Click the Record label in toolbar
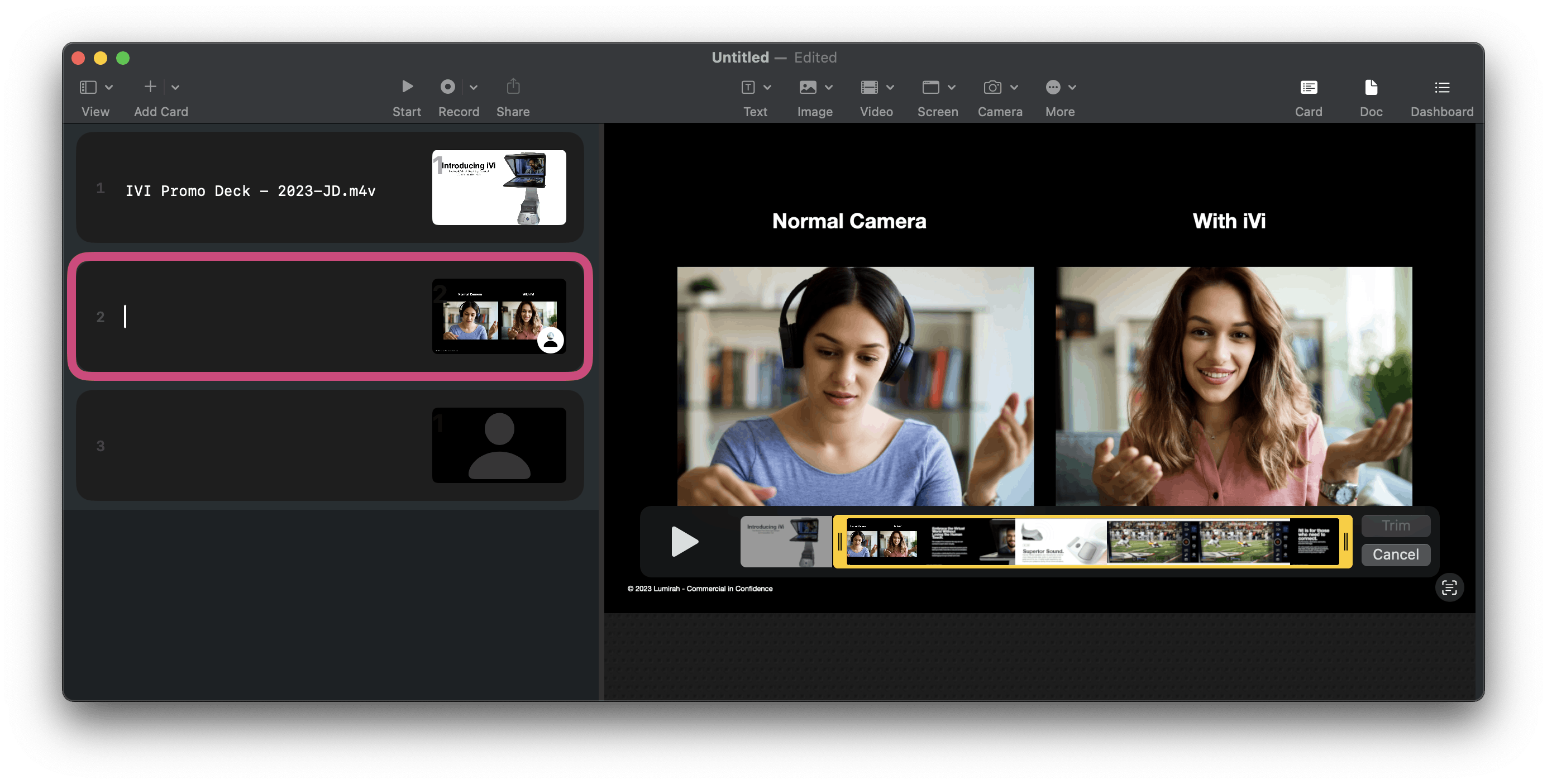Image resolution: width=1547 pixels, height=784 pixels. point(459,112)
